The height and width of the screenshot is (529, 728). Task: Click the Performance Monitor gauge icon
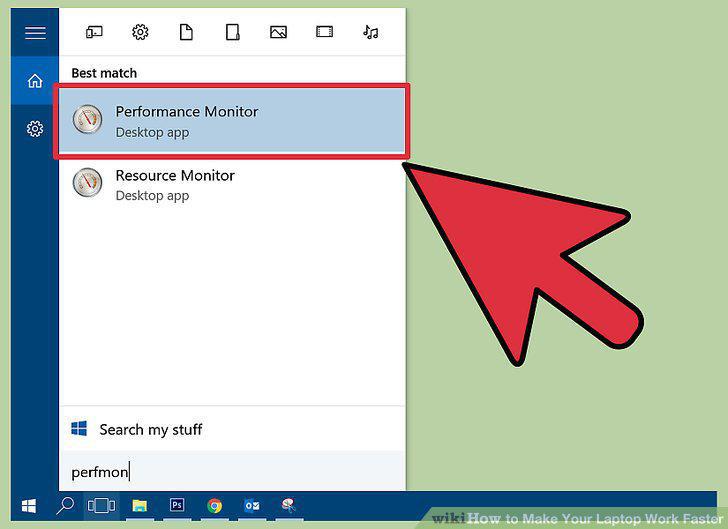pos(87,119)
